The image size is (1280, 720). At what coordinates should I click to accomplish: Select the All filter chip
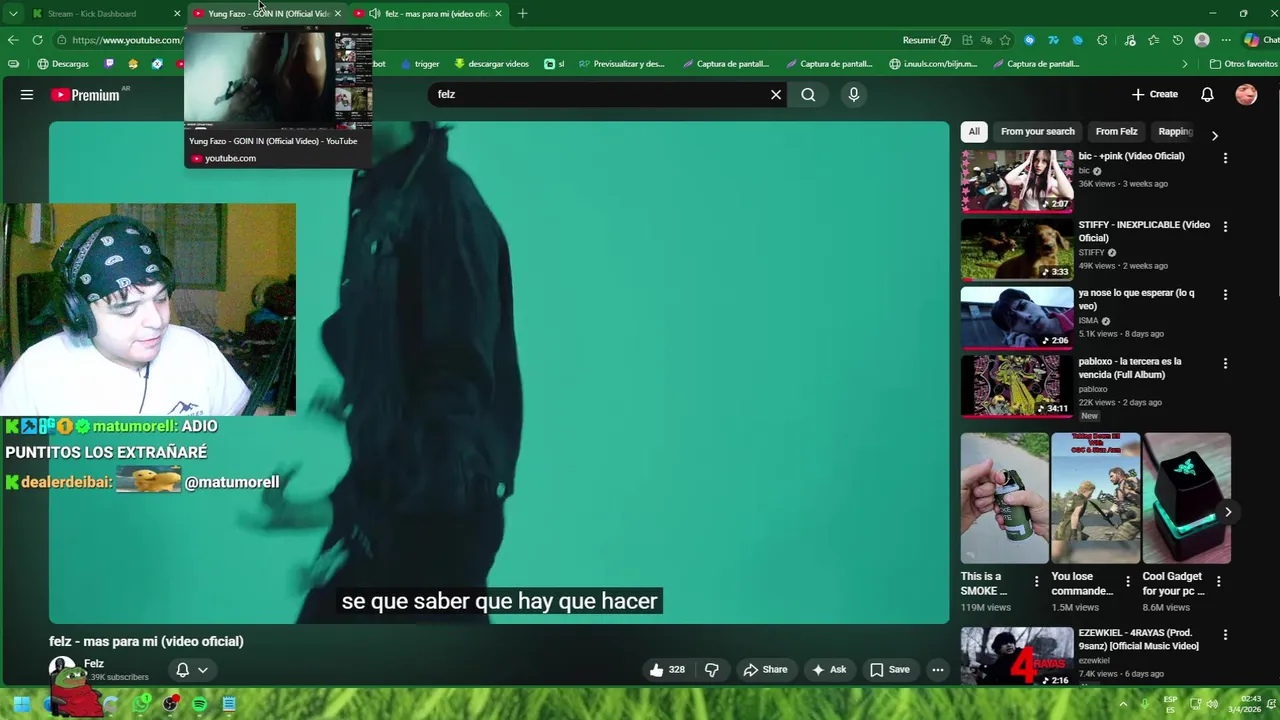coord(974,132)
